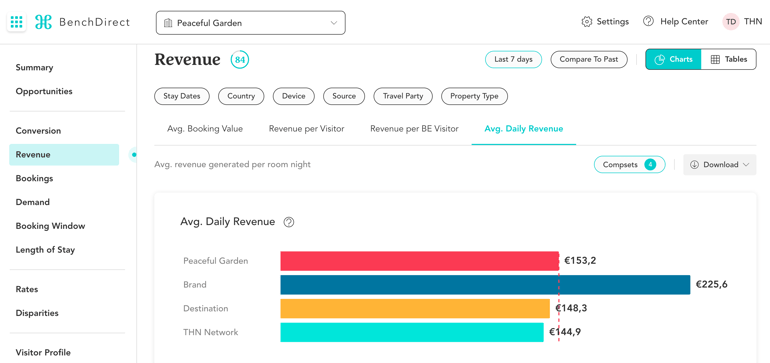Open Disparities in the sidebar
The width and height of the screenshot is (770, 363).
[37, 313]
